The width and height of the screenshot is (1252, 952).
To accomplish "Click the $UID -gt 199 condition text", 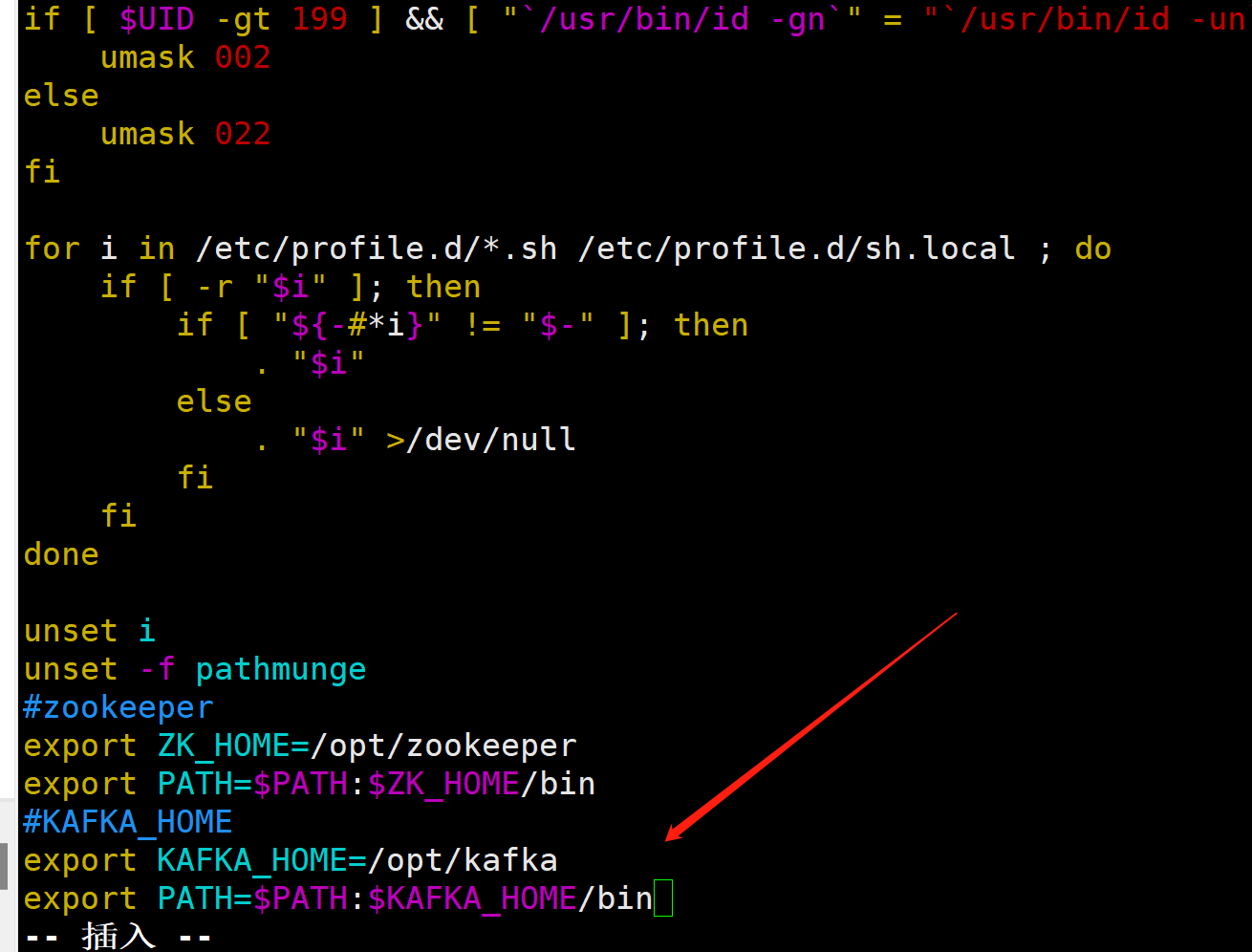I will (233, 18).
